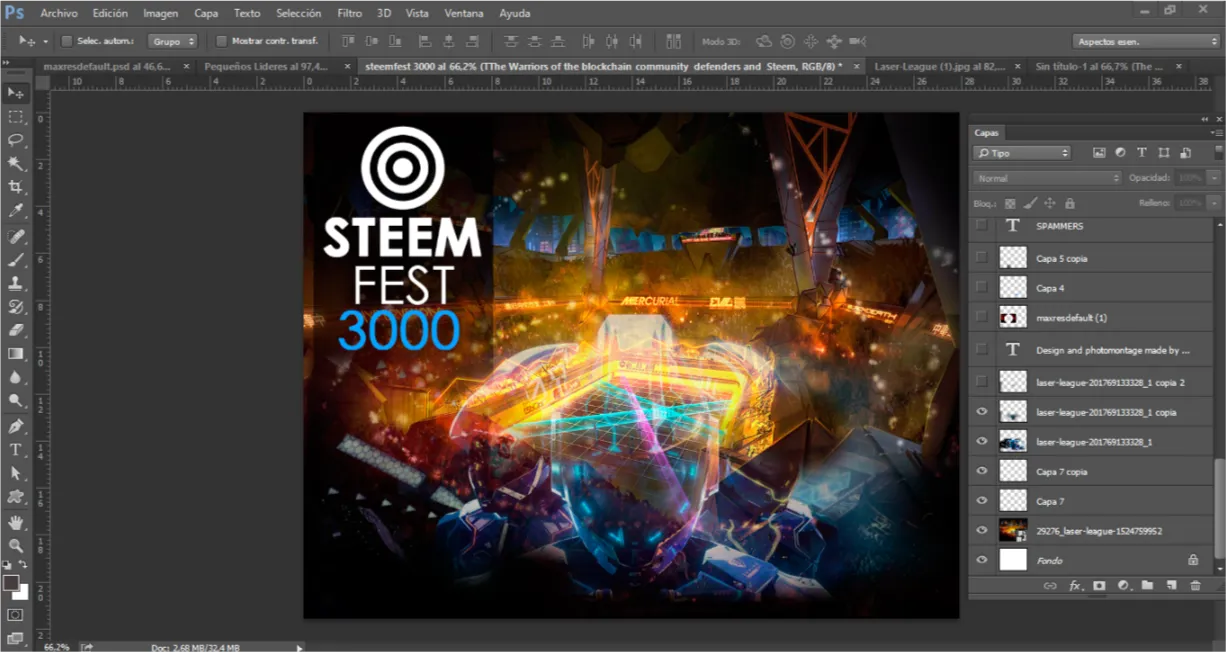Show the SPAMMERS text layer
Image resolution: width=1226 pixels, height=652 pixels.
point(982,226)
